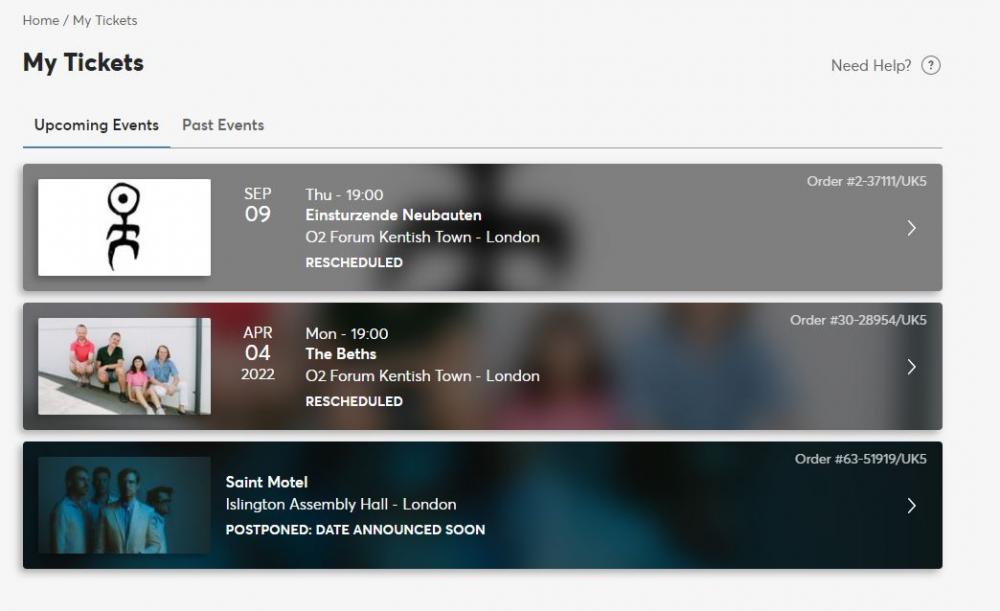Click The Beths event title

(341, 354)
